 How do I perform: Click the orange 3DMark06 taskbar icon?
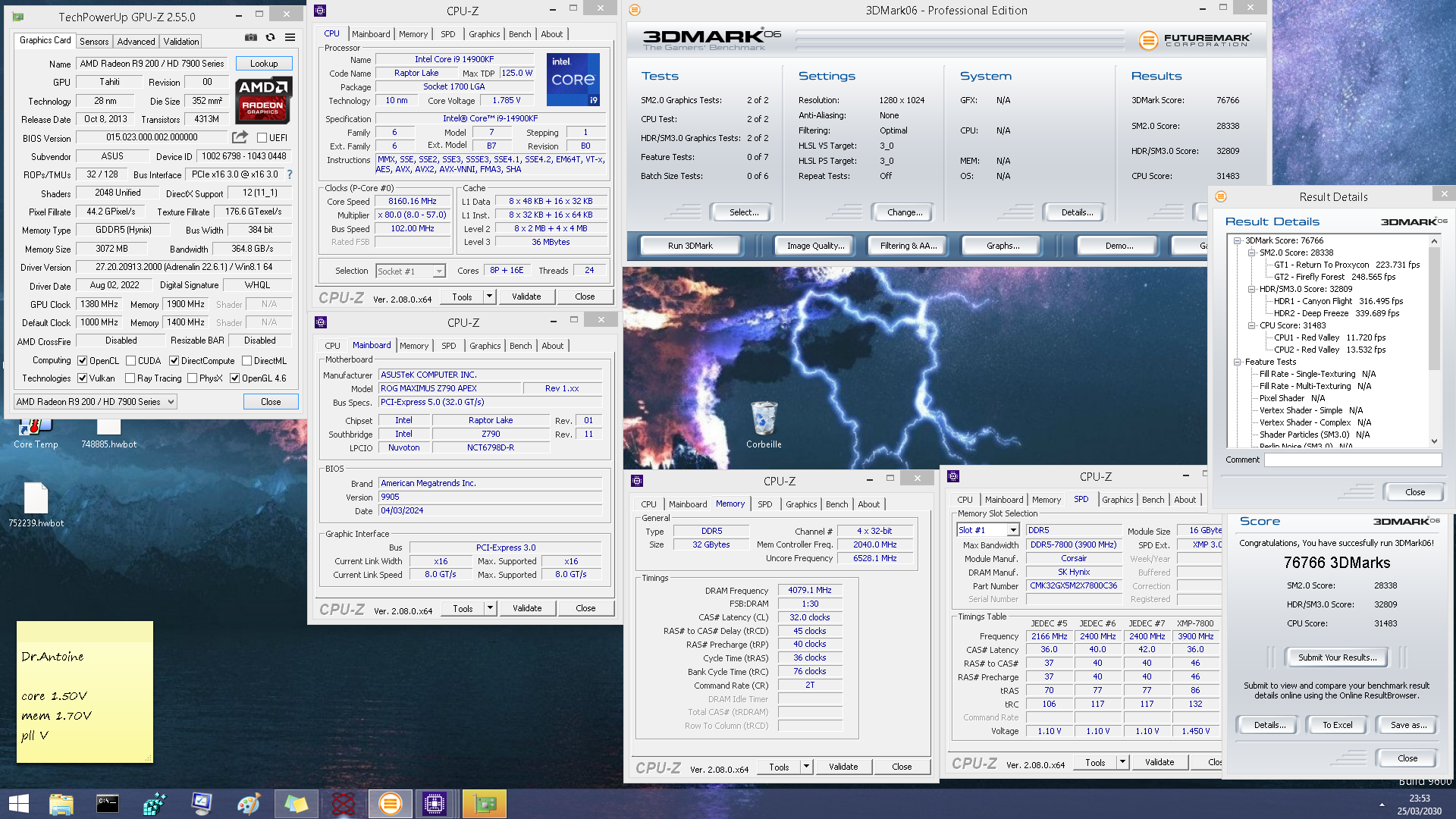390,804
